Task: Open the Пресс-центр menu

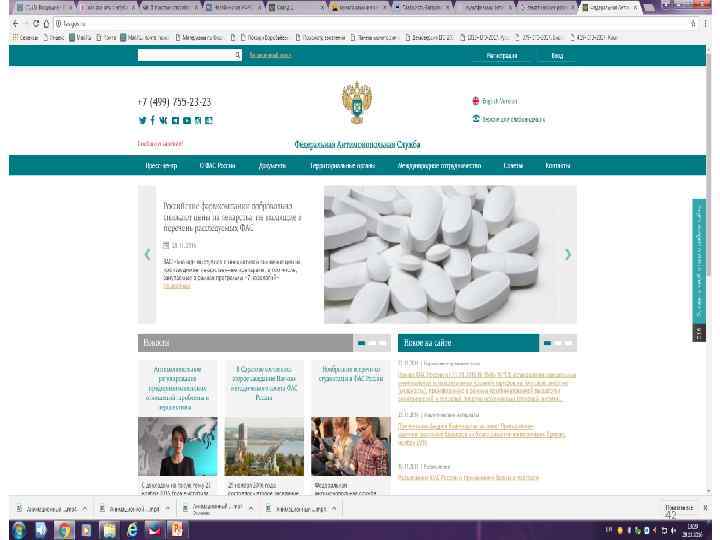Action: click(161, 165)
